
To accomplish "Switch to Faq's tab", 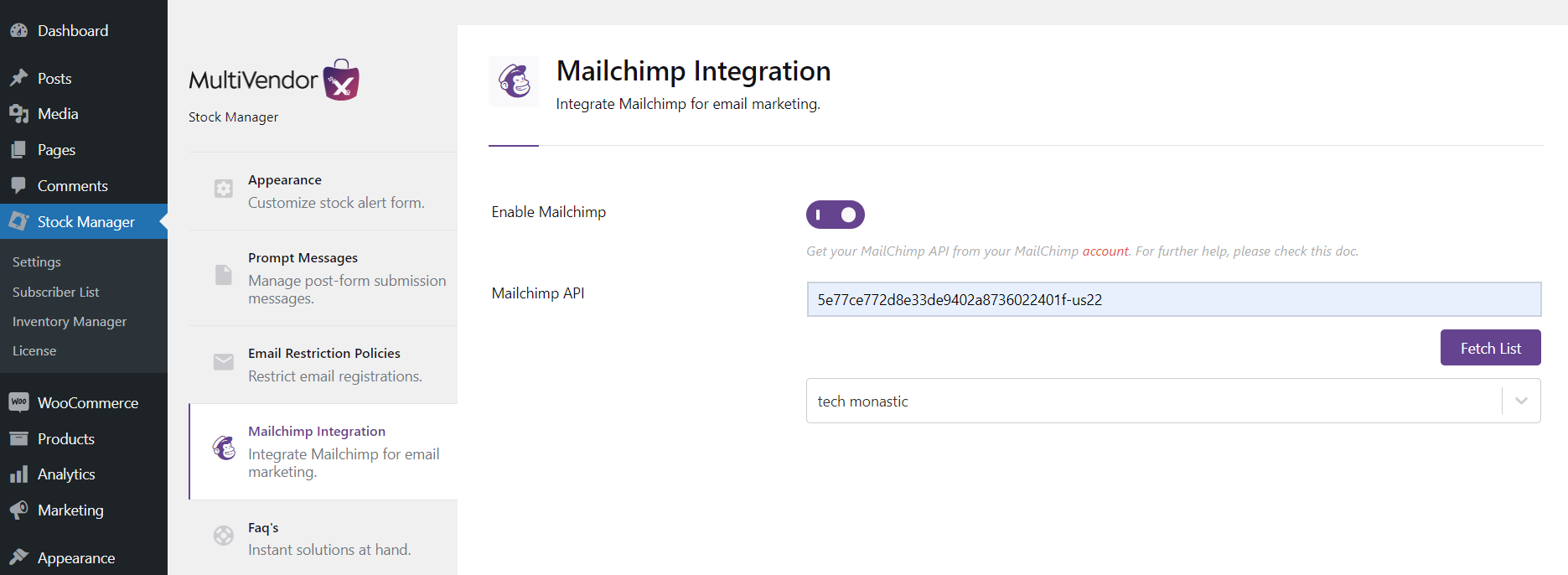I will (x=323, y=538).
